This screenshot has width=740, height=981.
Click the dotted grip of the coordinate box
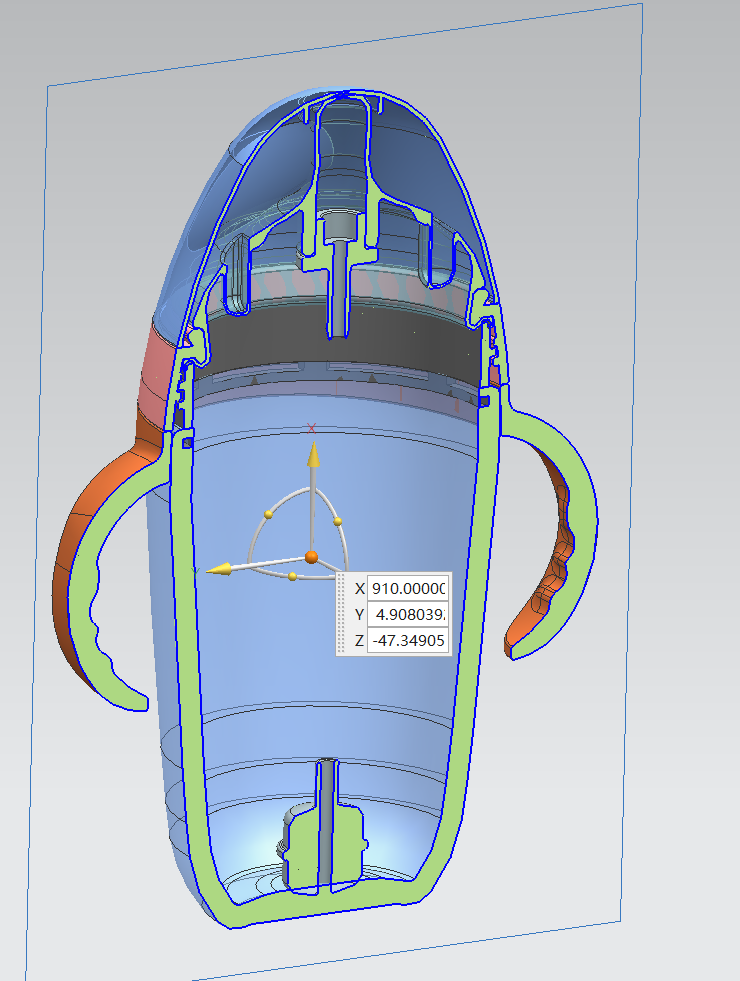coord(342,614)
